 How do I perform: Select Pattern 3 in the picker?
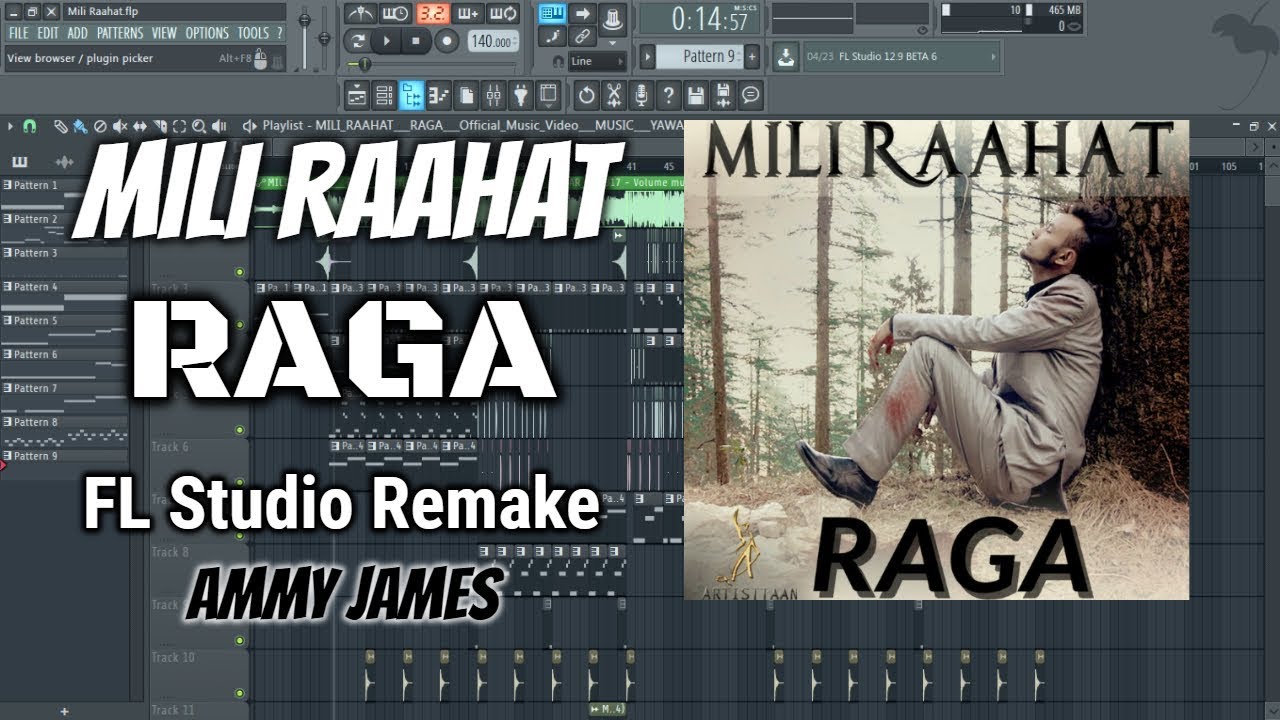(64, 253)
